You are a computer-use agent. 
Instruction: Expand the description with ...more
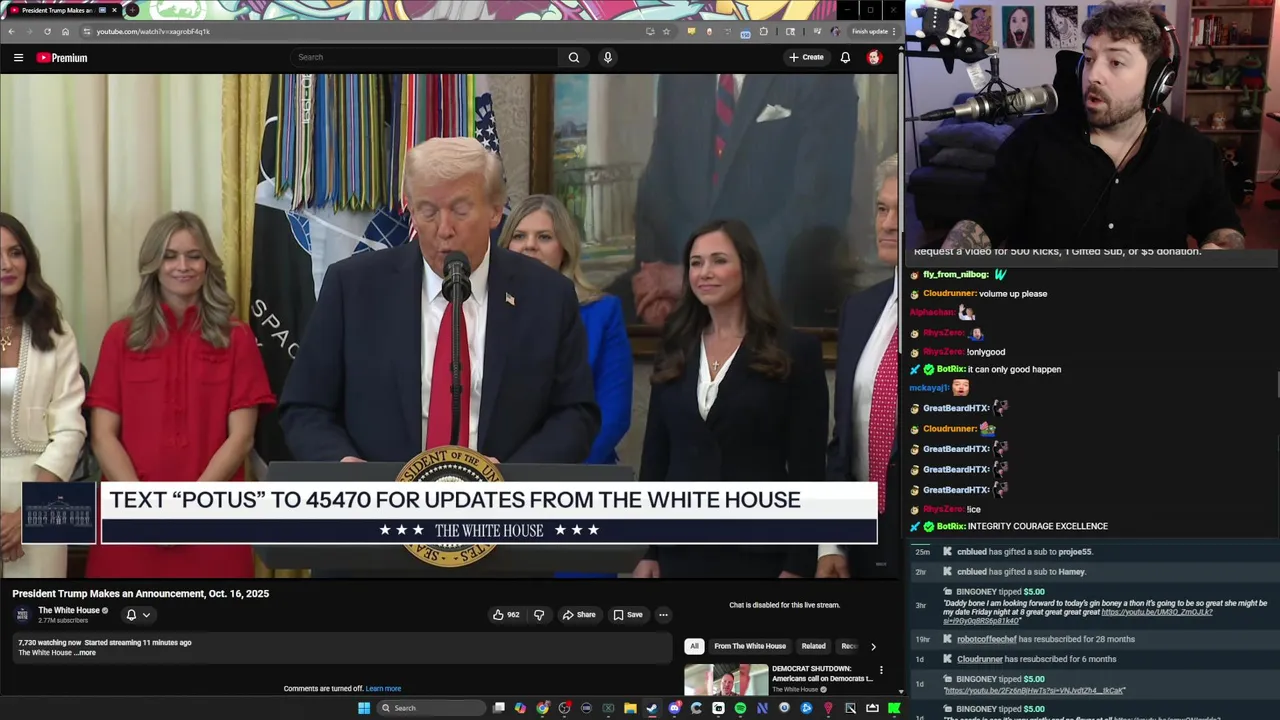[x=86, y=653]
